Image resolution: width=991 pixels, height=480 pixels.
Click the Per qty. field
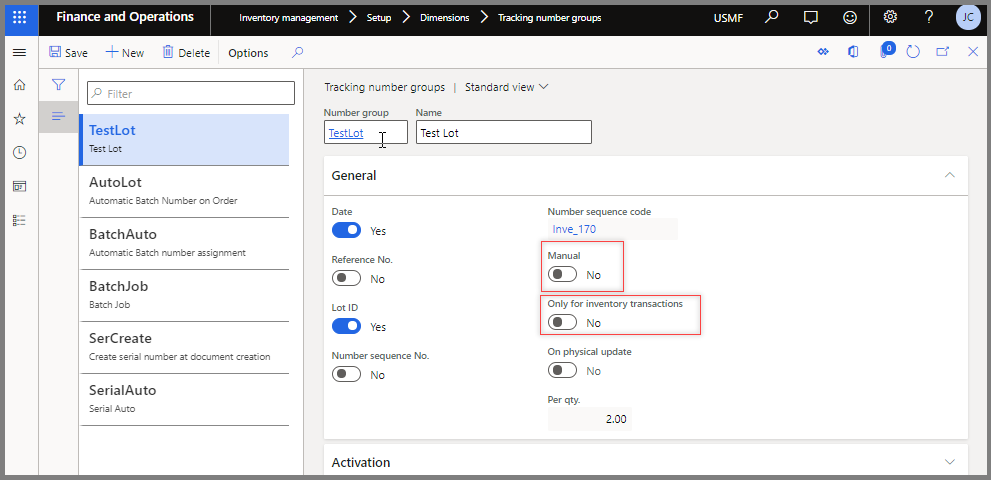click(x=590, y=419)
